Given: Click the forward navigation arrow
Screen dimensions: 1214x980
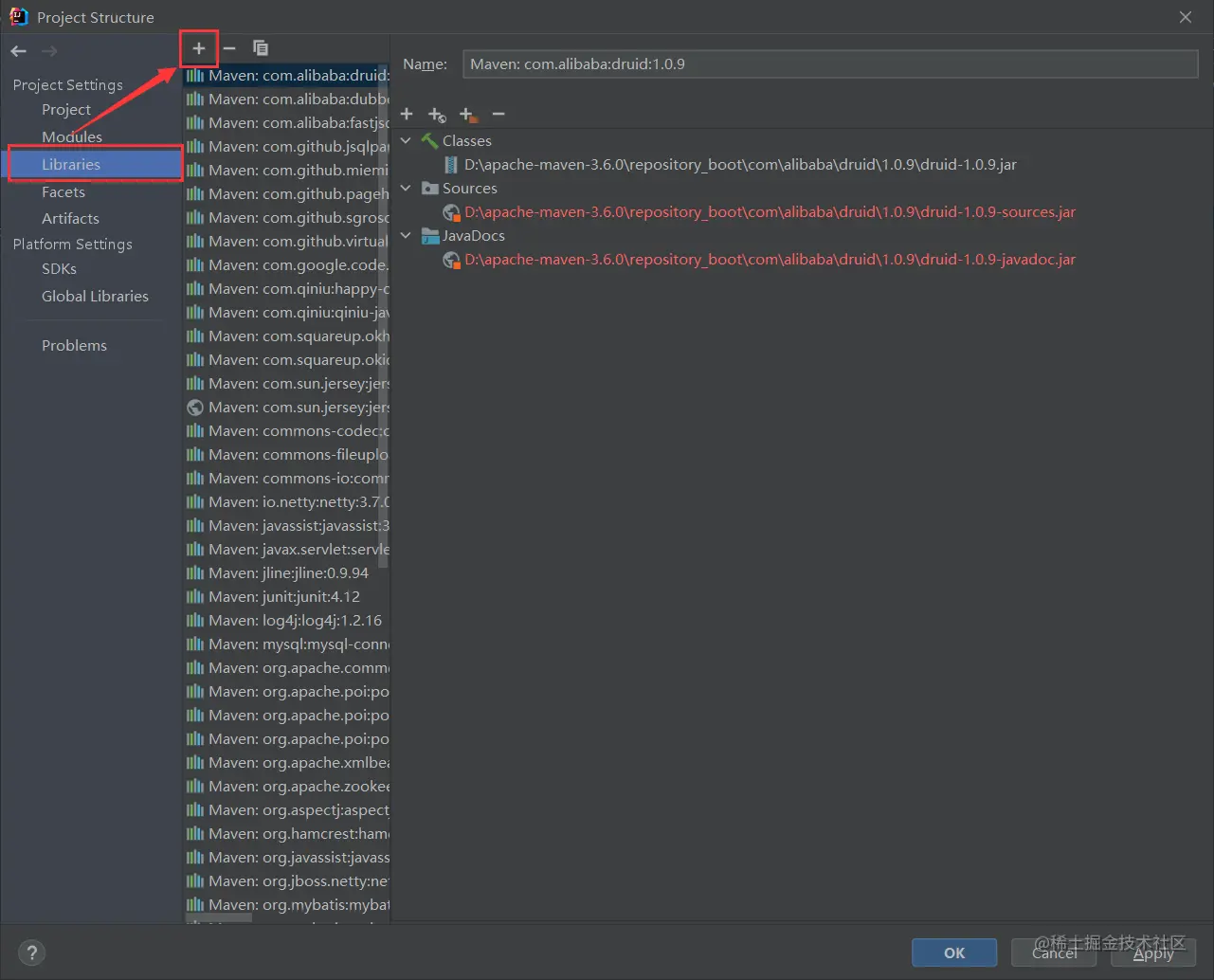Looking at the screenshot, I should [49, 51].
